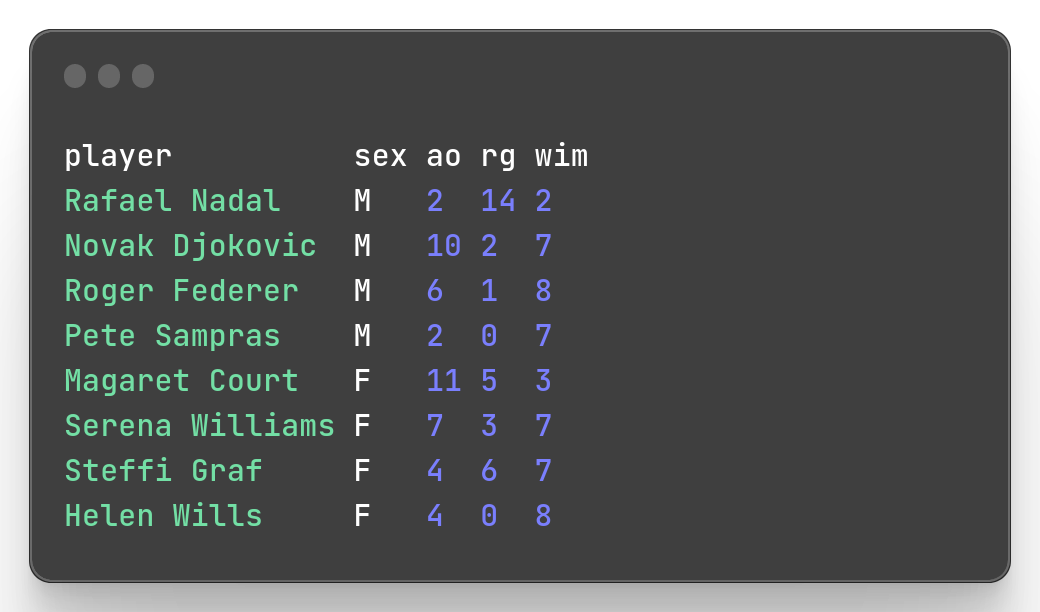Select the Steffi Graf player entry
The width and height of the screenshot is (1040, 612).
(163, 471)
